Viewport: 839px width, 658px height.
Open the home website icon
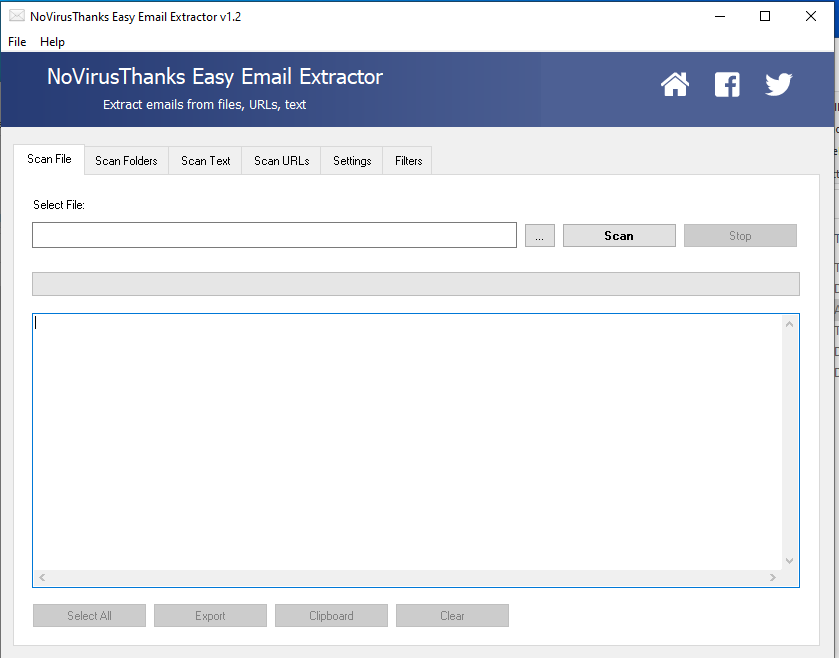pos(675,85)
